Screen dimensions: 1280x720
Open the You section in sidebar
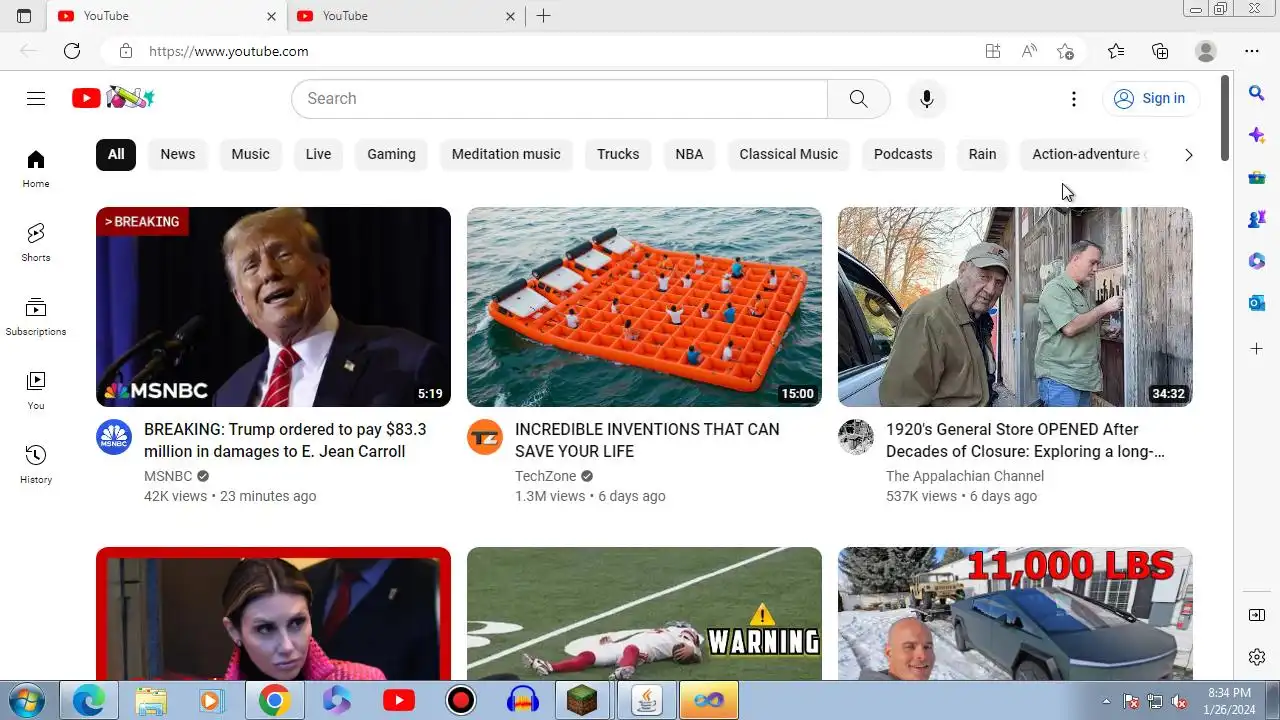pos(36,391)
